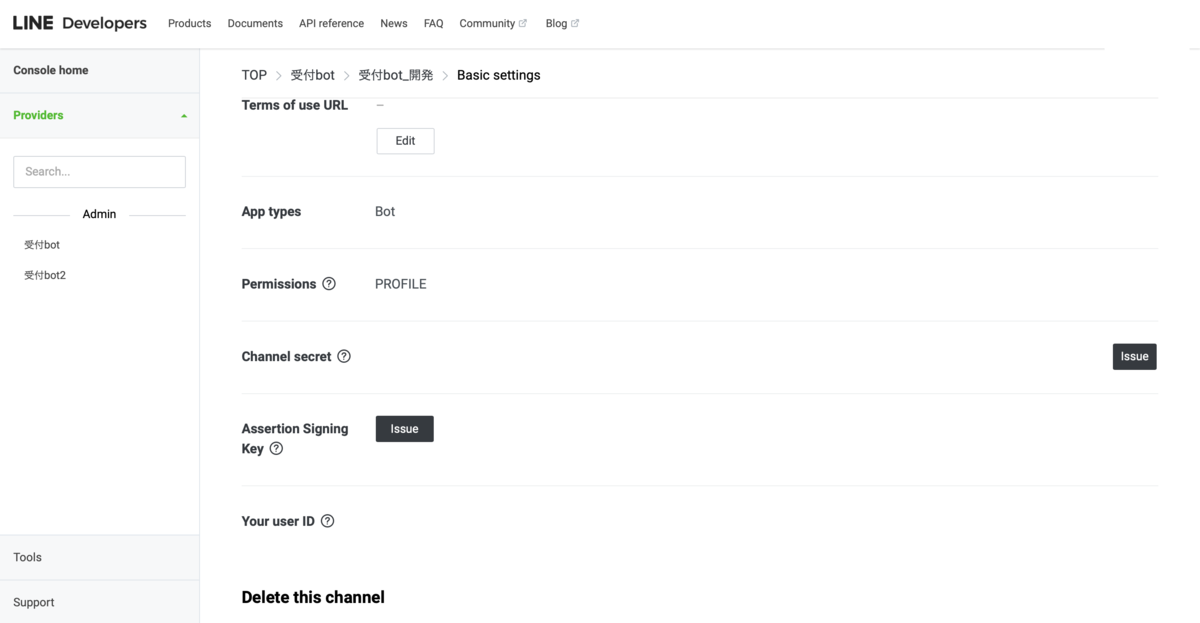Click the App types label
The height and width of the screenshot is (623, 1200).
(271, 212)
